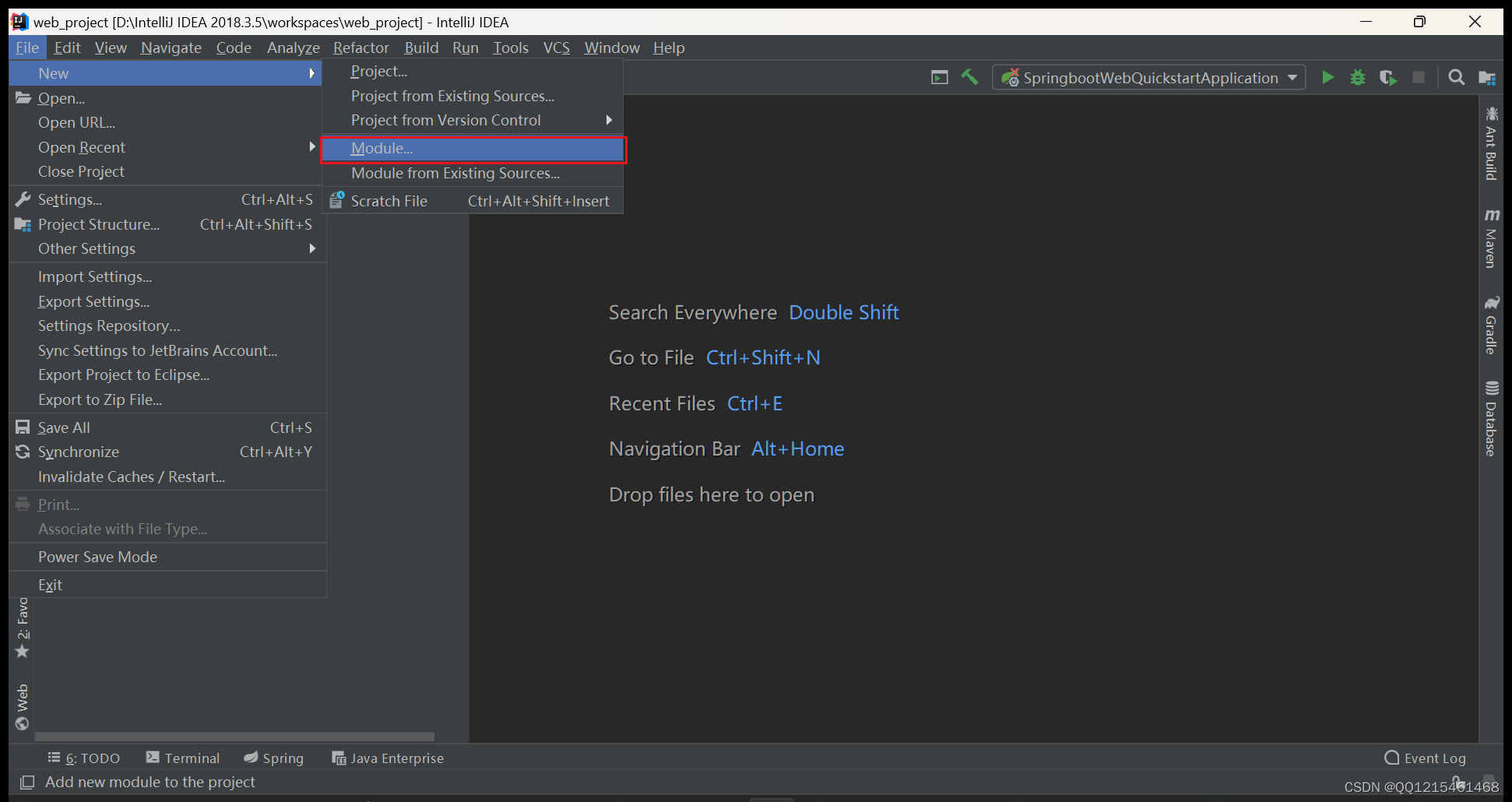
Task: Choose Project... from New submenu
Action: [473, 71]
